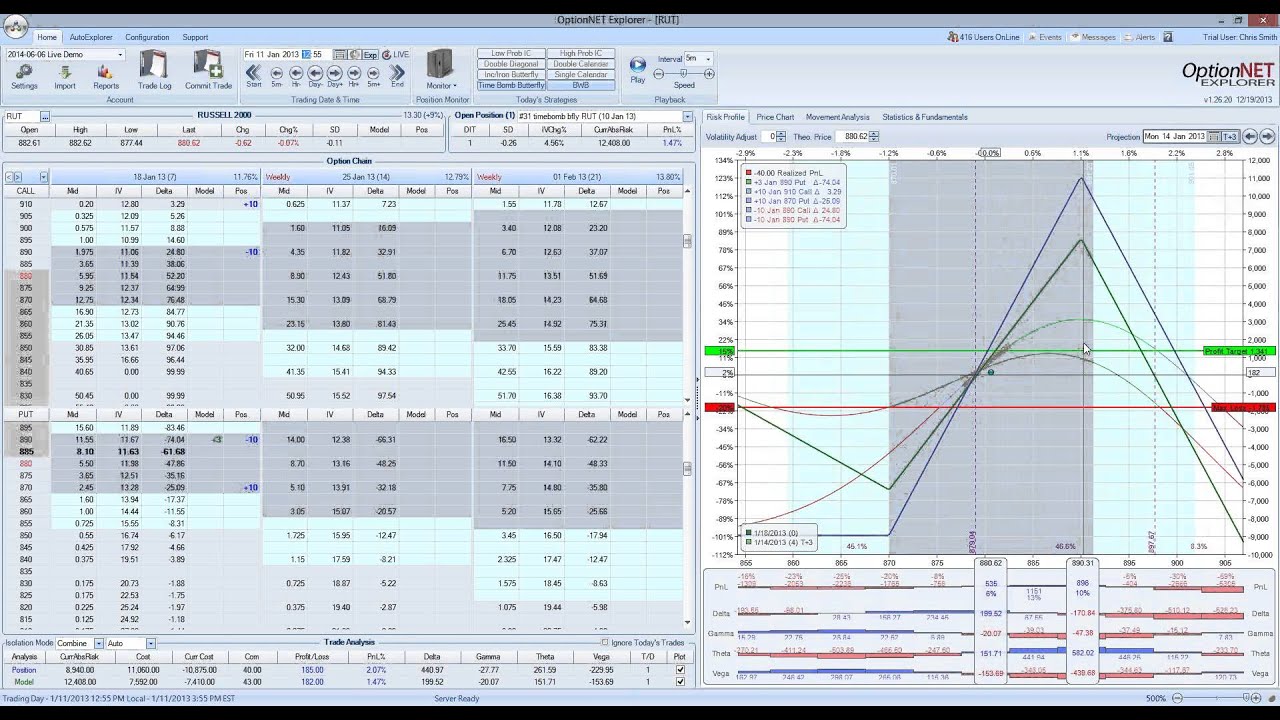Switch to Movement Analysis tab
The height and width of the screenshot is (720, 1280).
click(x=838, y=117)
